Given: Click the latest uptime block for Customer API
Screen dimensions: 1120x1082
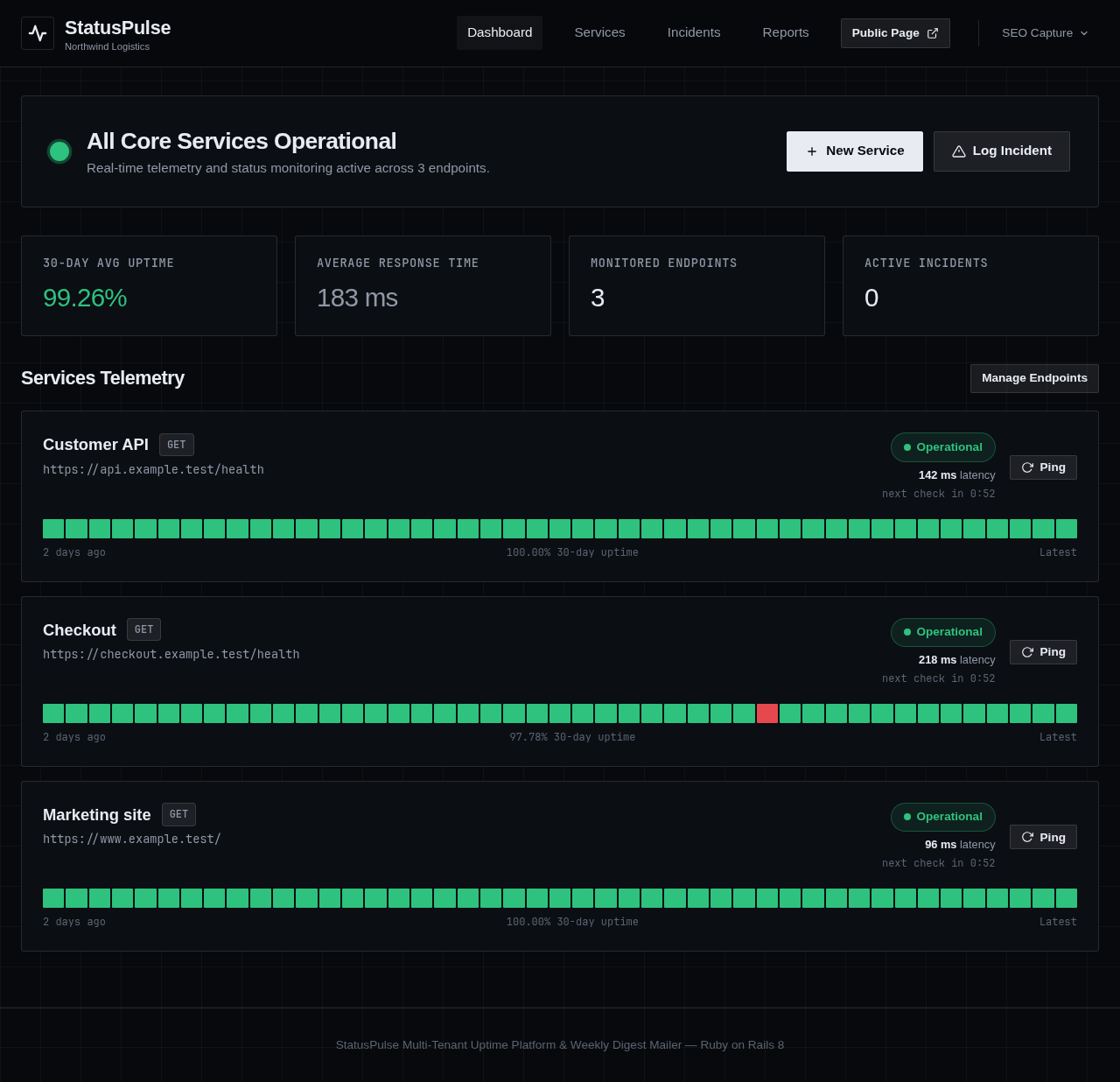Looking at the screenshot, I should [1067, 529].
